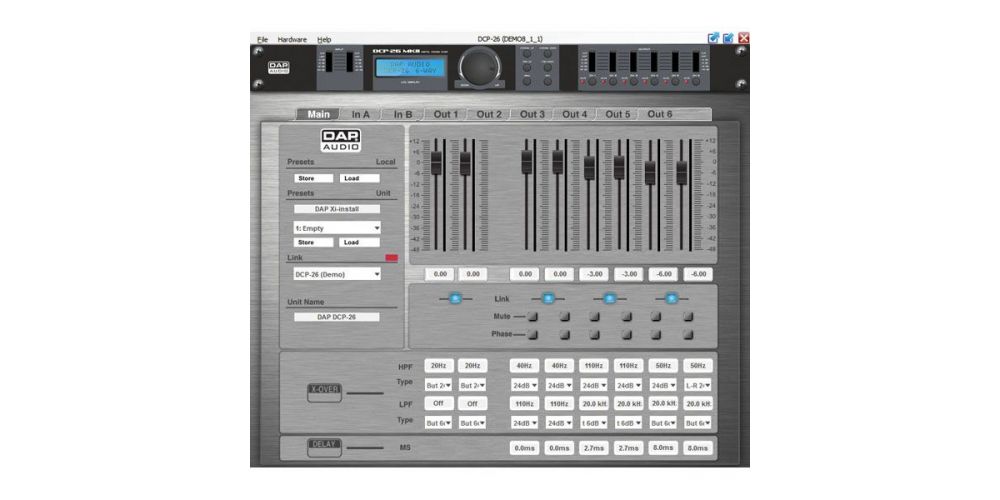Open output 5 LPF type But dropdown
This screenshot has height=500, width=1000.
663,423
